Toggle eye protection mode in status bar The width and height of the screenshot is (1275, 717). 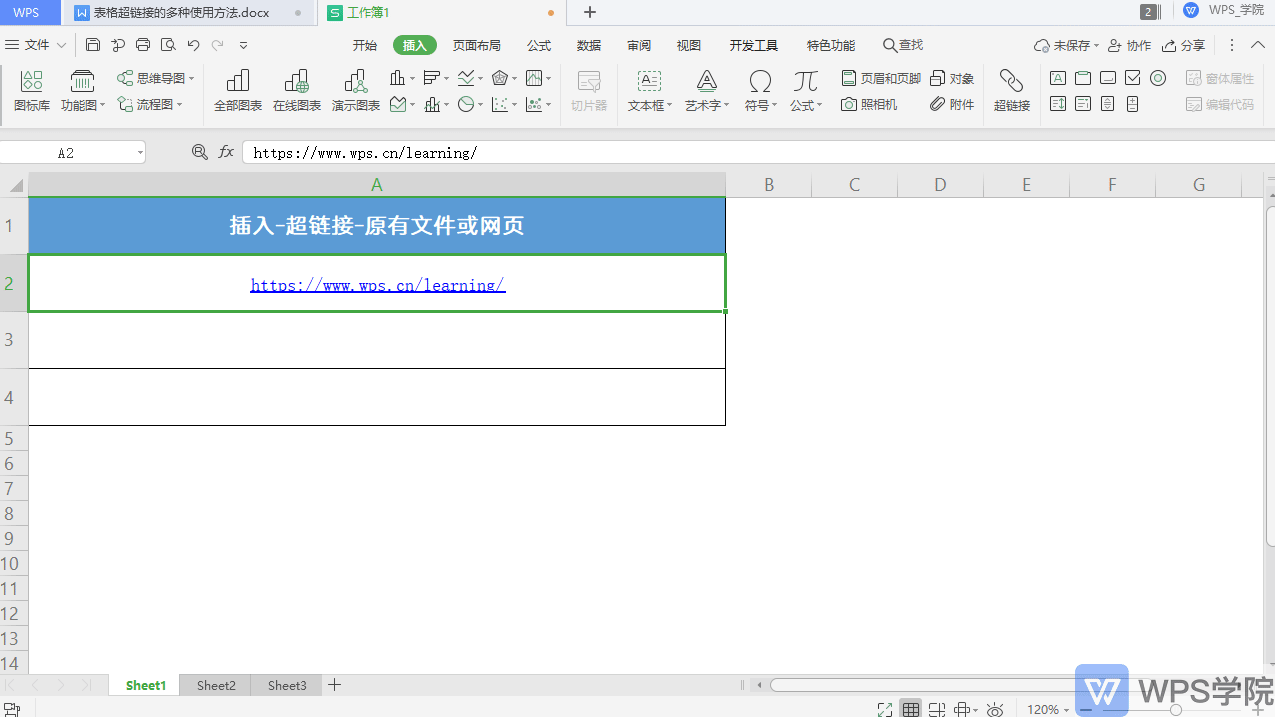pyautogui.click(x=995, y=709)
